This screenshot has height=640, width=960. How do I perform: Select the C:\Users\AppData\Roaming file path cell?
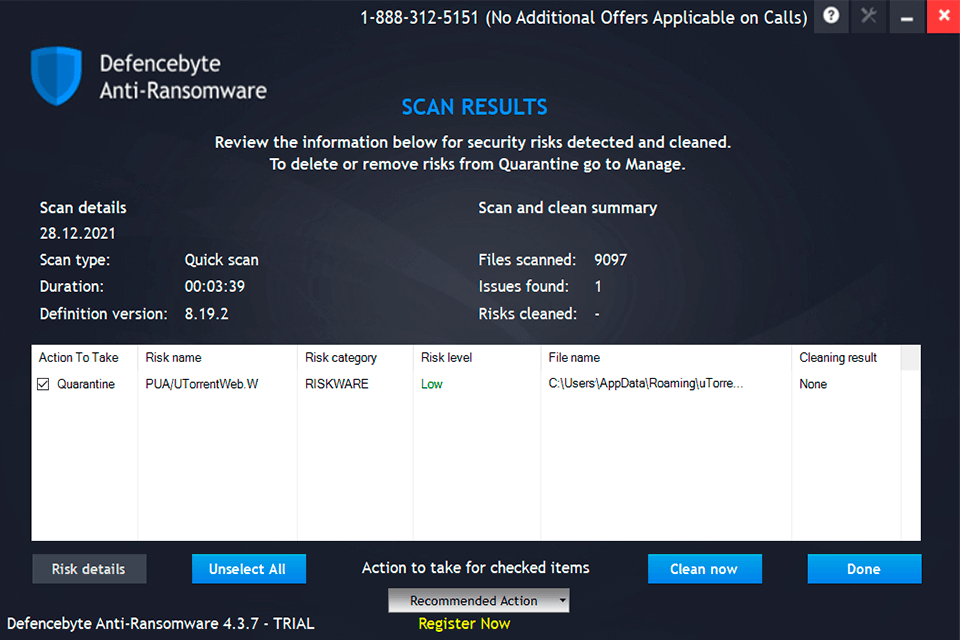(646, 383)
